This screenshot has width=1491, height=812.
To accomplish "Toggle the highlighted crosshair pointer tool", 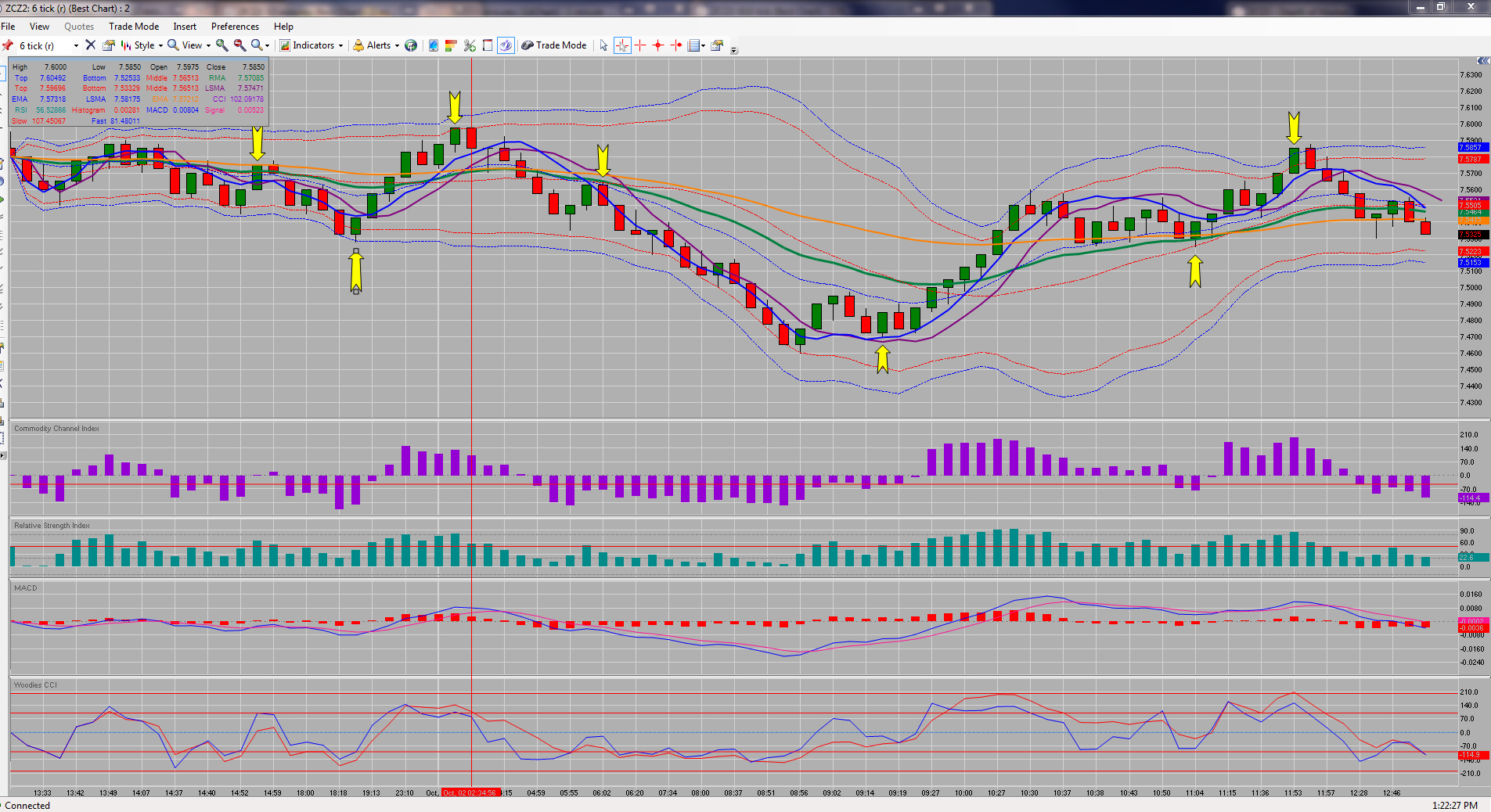I will 622,45.
